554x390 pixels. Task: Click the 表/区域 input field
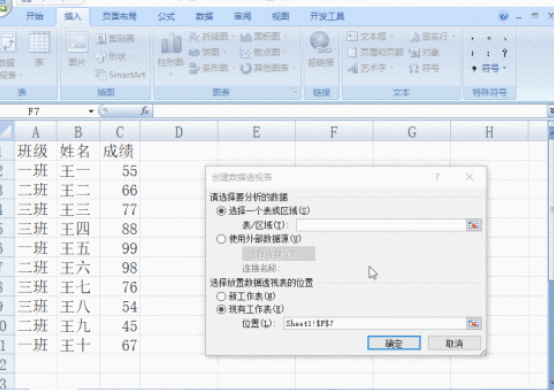pyautogui.click(x=381, y=225)
